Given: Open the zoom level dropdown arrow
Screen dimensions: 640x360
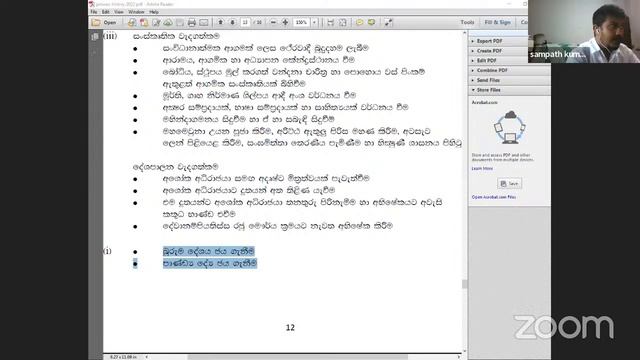Looking at the screenshot, I should point(314,22).
